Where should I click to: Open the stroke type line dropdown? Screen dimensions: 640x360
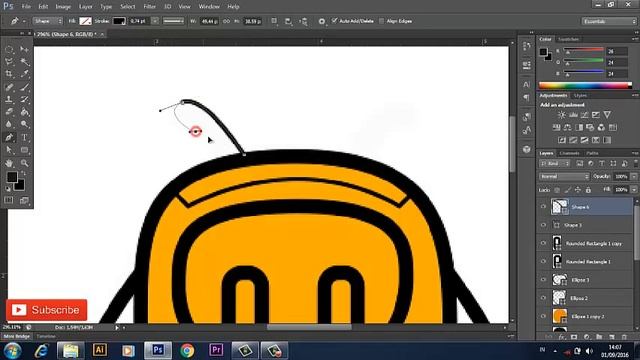[173, 21]
